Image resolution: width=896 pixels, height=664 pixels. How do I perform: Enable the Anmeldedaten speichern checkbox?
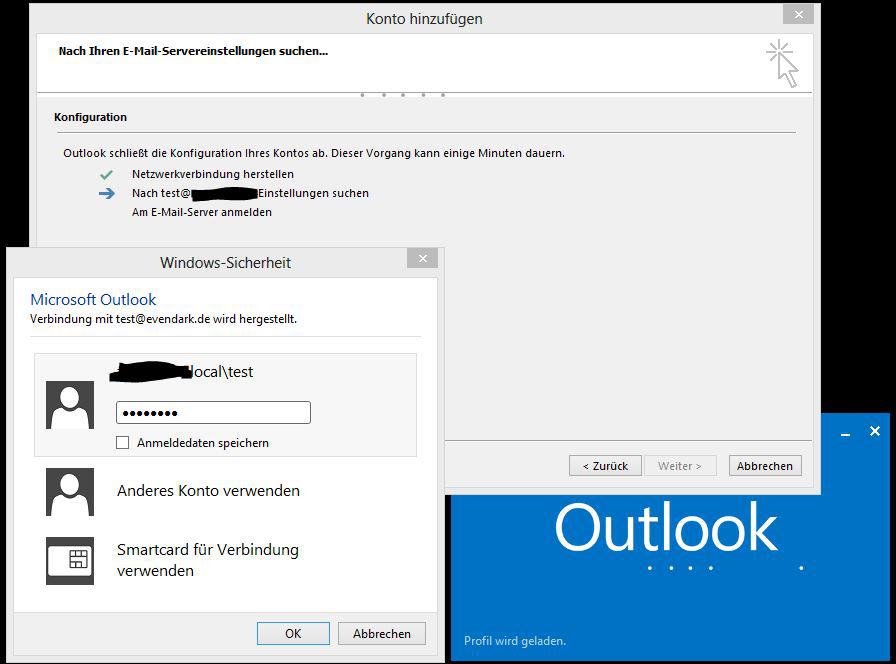click(122, 442)
